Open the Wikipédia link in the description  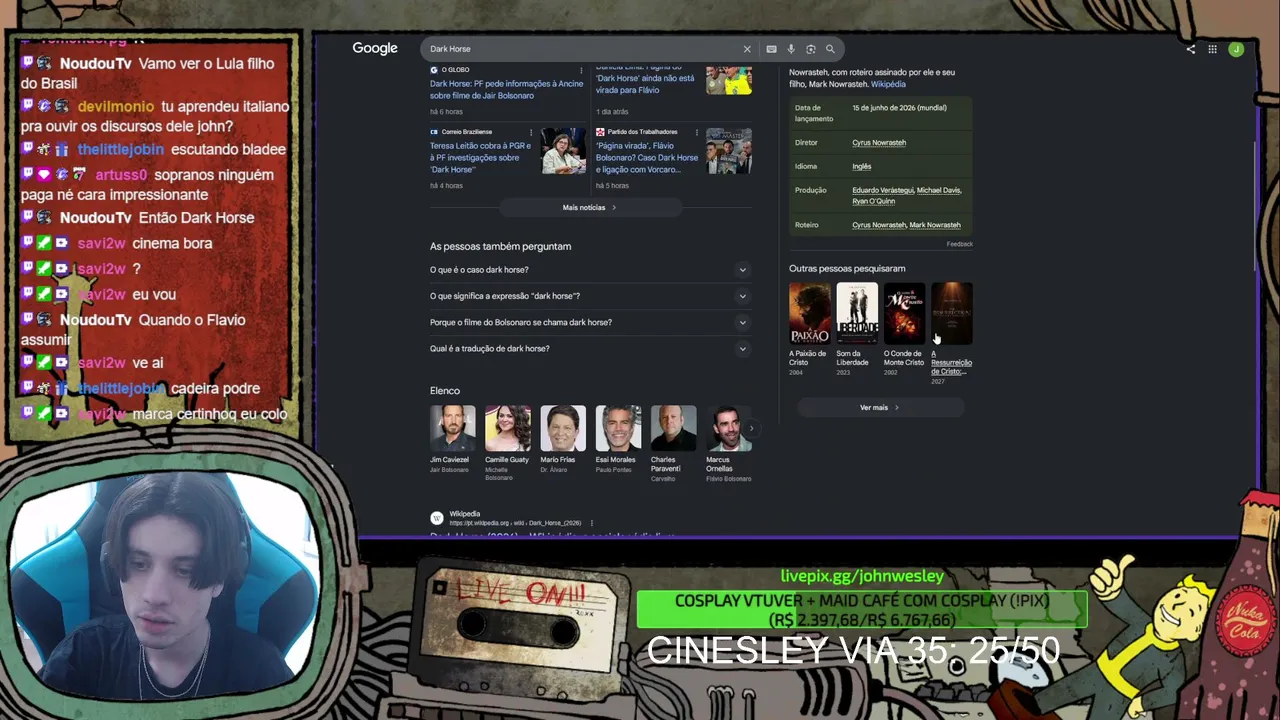[x=888, y=84]
